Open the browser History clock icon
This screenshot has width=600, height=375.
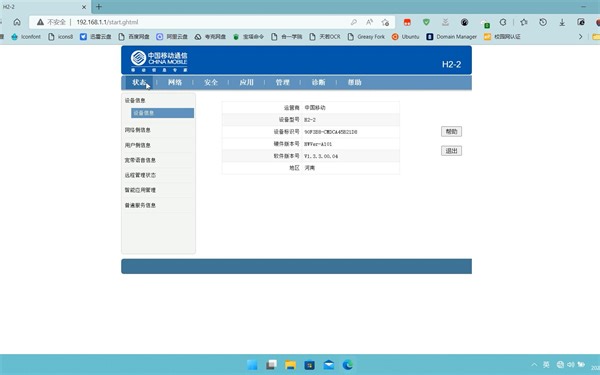[543, 22]
